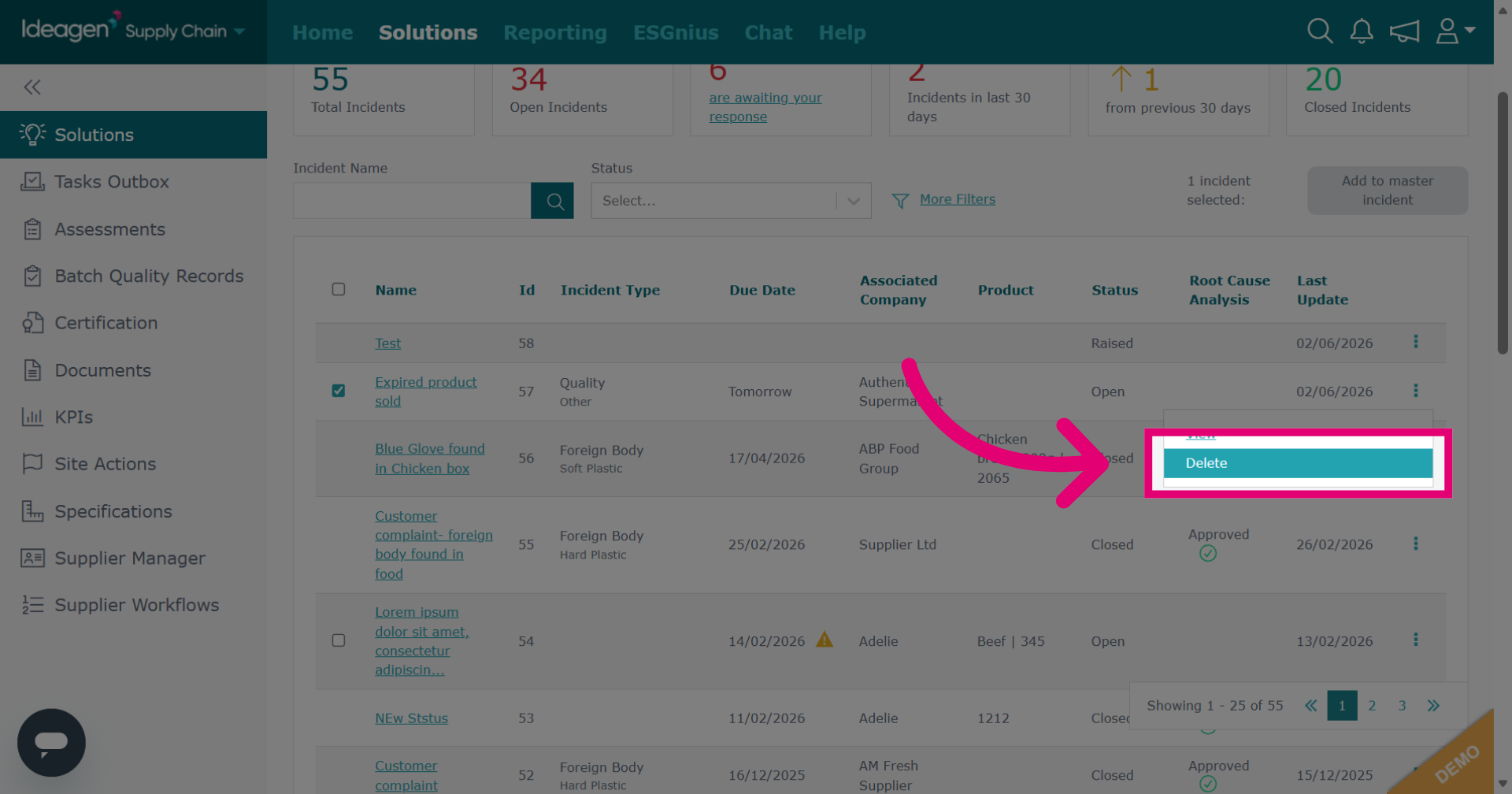This screenshot has height=794, width=1512.
Task: Tick the select-all checkbox in header
Action: point(339,289)
